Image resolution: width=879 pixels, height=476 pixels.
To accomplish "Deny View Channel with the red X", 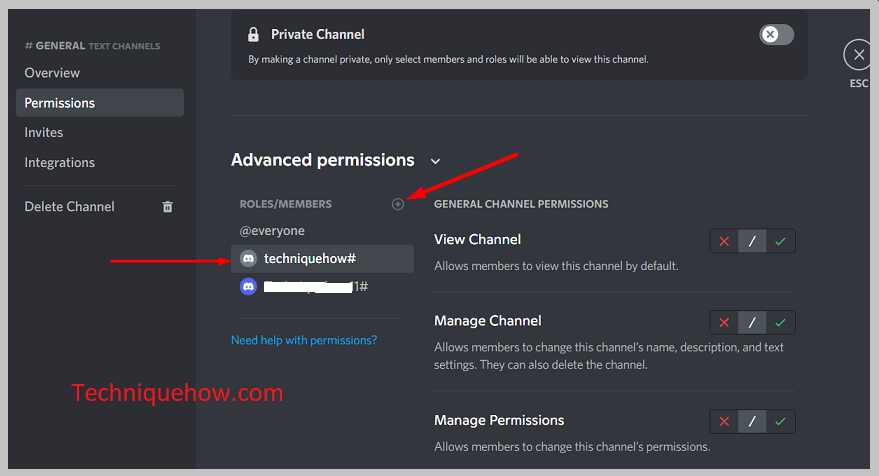I will coord(724,241).
